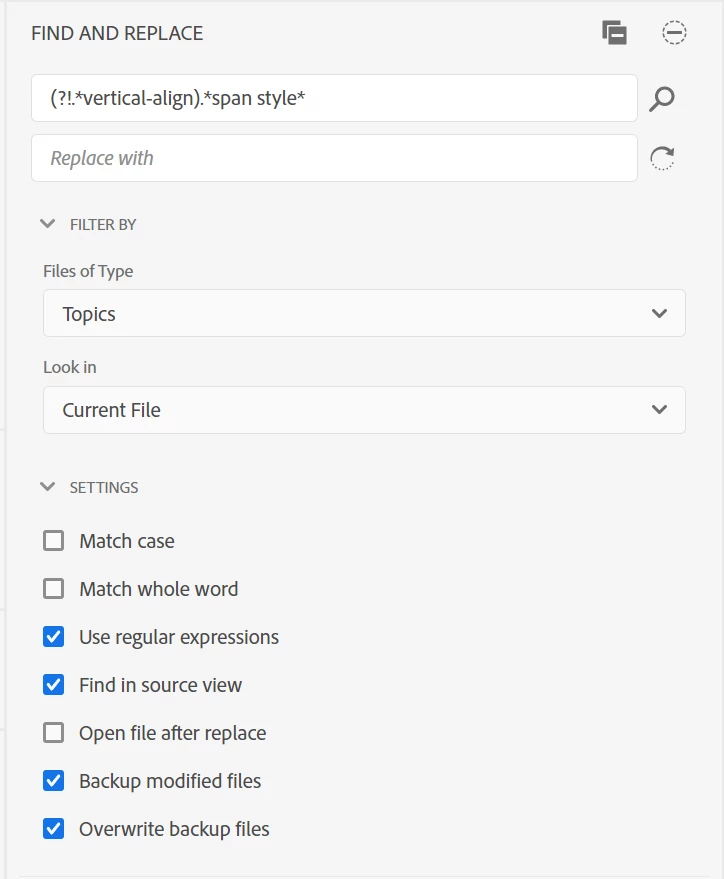Click the Replace circular arrow icon
The image size is (724, 879).
[x=662, y=158]
